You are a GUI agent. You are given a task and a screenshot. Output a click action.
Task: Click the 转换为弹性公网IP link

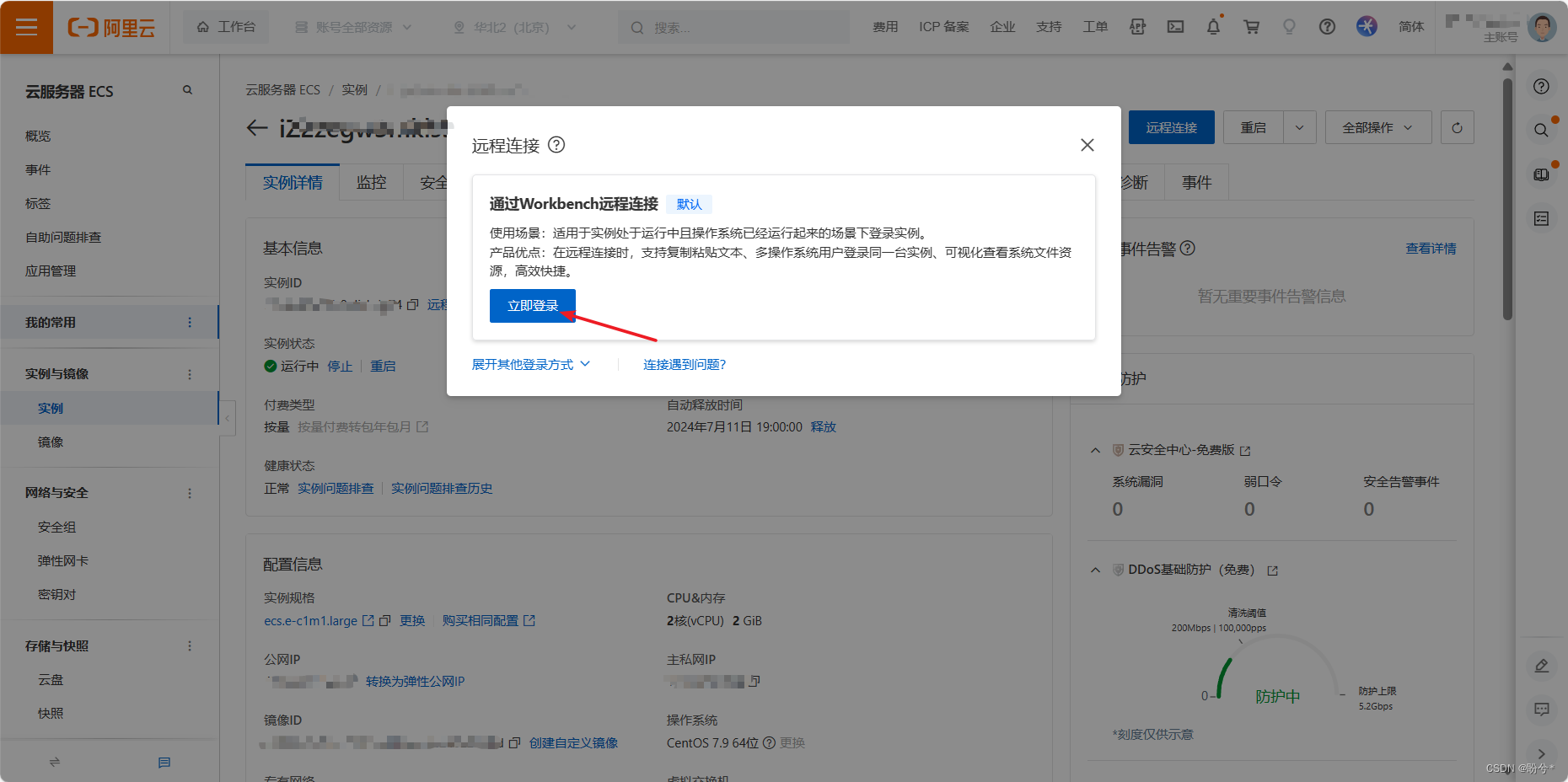415,681
